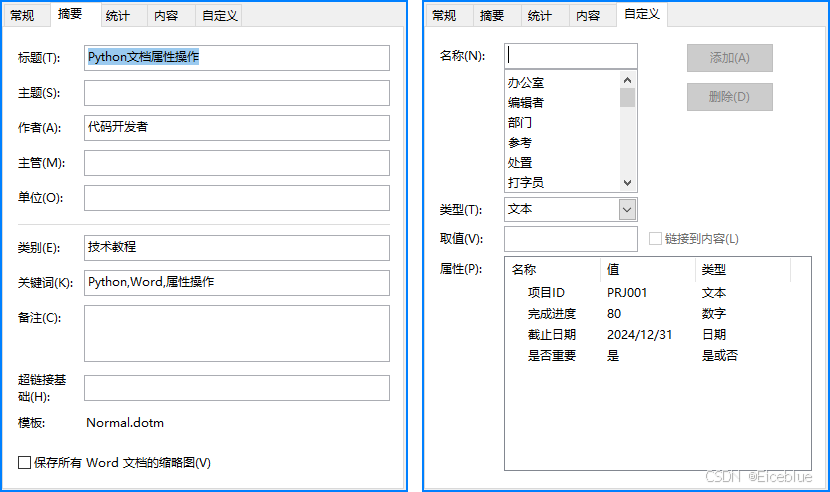The width and height of the screenshot is (830, 492).
Task: Click the 主题 subject input field
Action: tap(237, 93)
